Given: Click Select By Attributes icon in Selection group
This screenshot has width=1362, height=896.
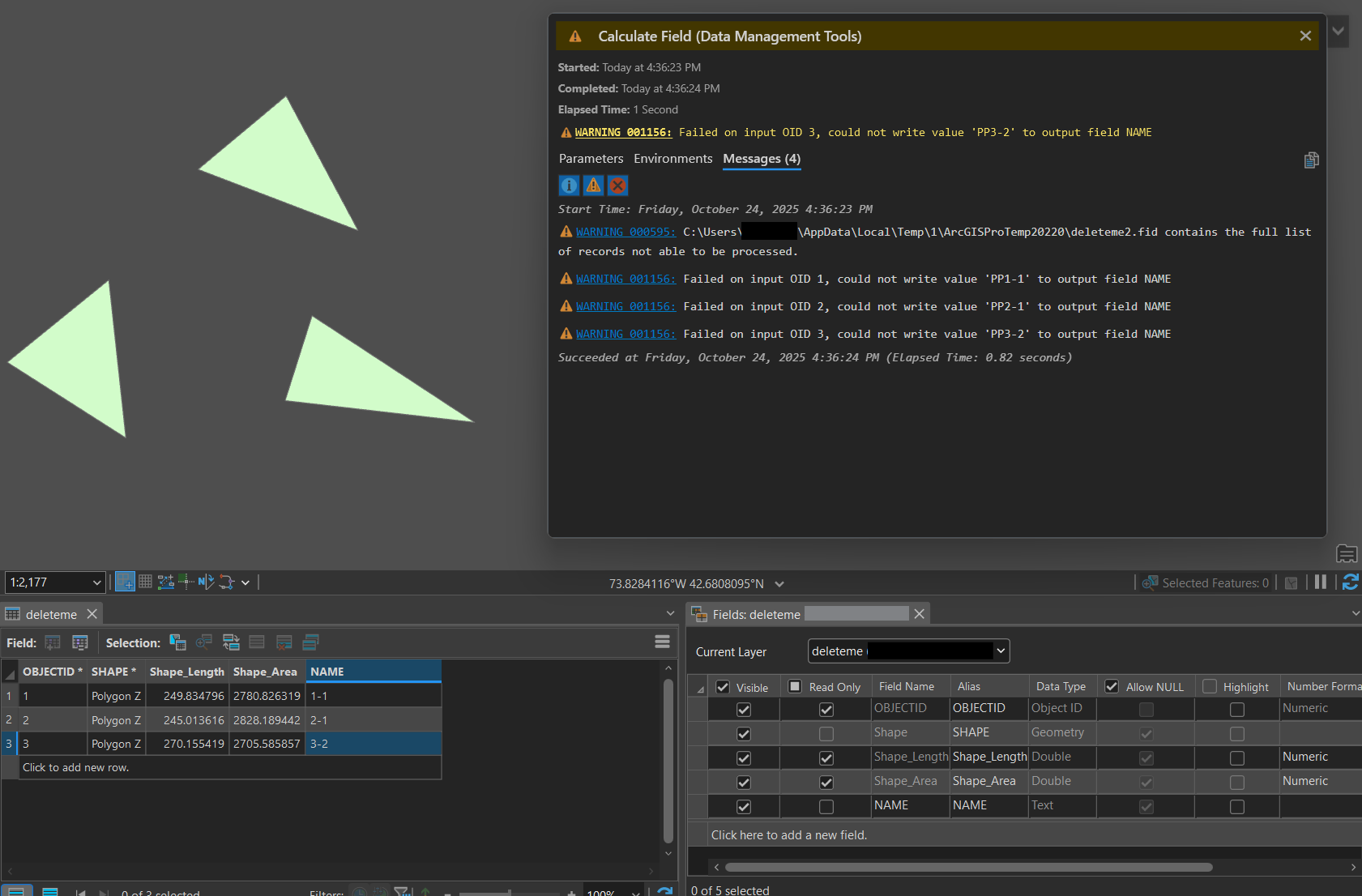Looking at the screenshot, I should coord(177,642).
